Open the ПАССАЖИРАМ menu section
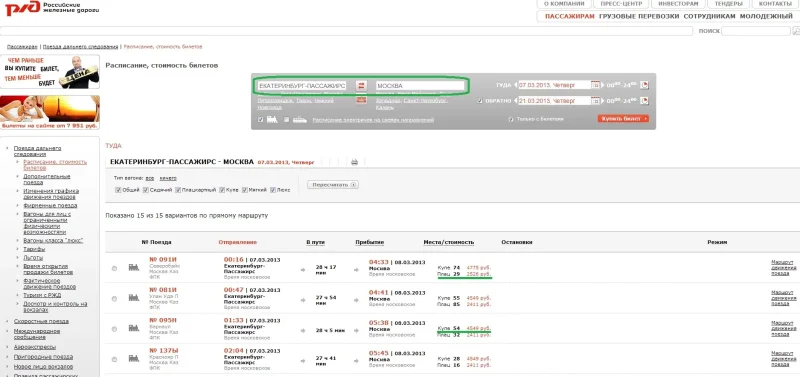The image size is (800, 377). (569, 16)
